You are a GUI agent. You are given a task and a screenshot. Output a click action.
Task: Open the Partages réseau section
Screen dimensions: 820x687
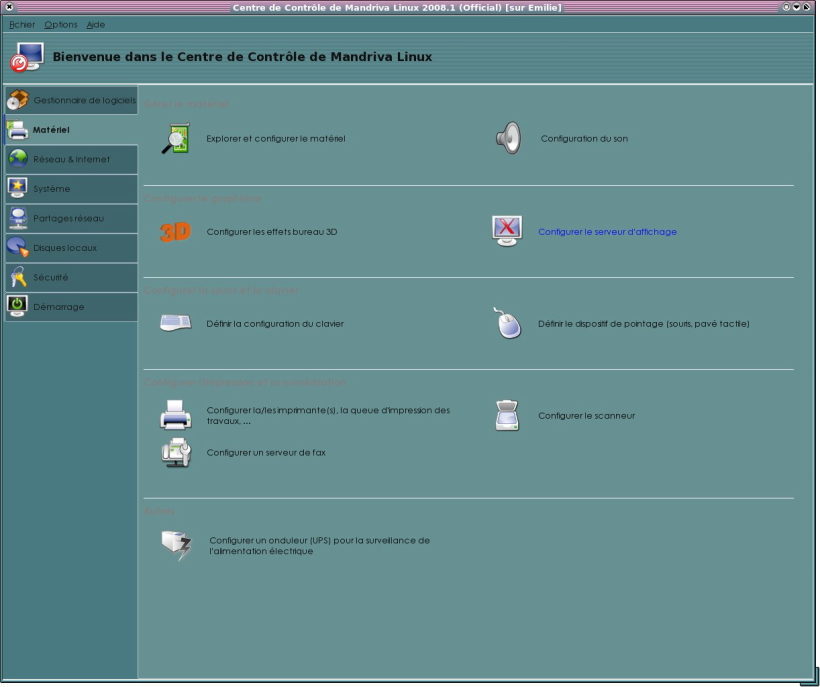point(72,218)
